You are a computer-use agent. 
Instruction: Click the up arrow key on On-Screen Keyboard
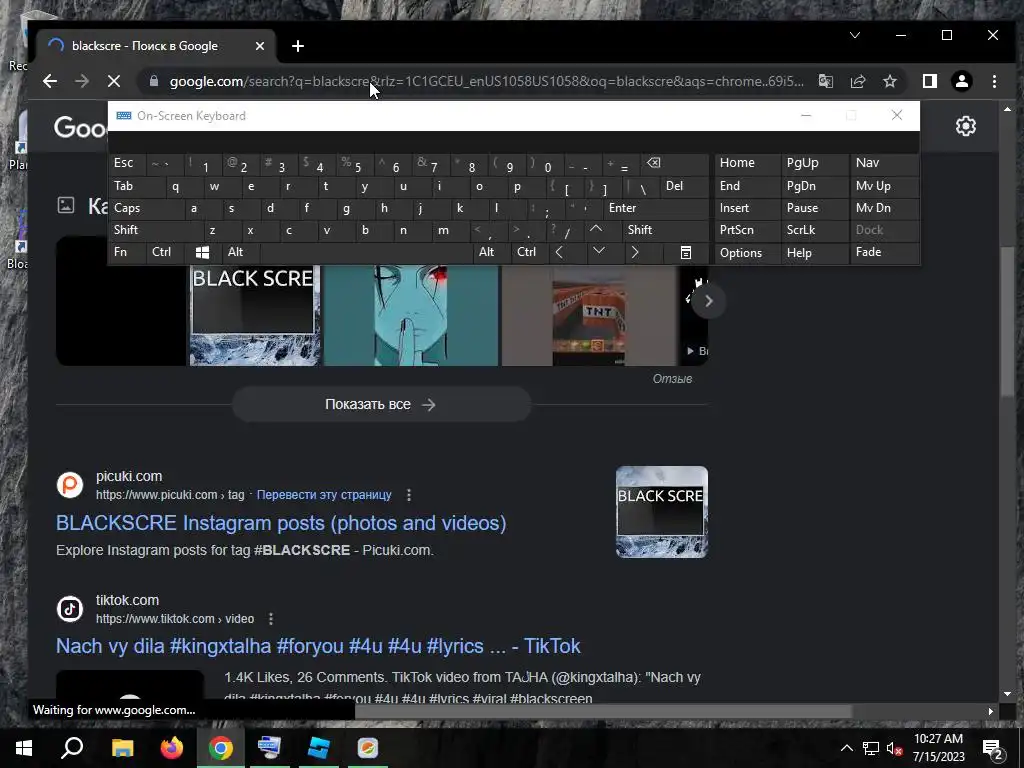pos(596,229)
